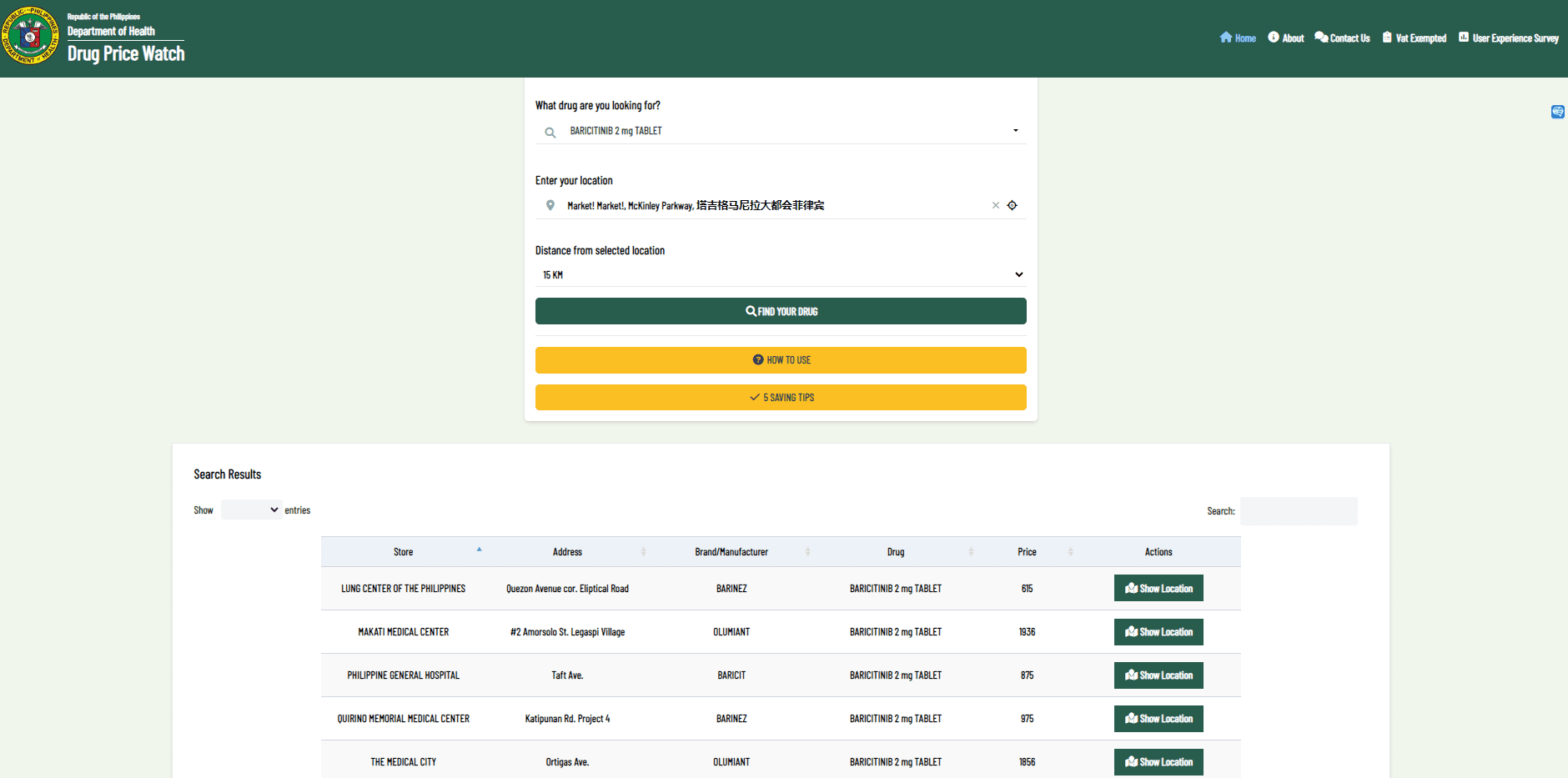Use current location crosshair icon
This screenshot has width=1568, height=778.
[1012, 205]
